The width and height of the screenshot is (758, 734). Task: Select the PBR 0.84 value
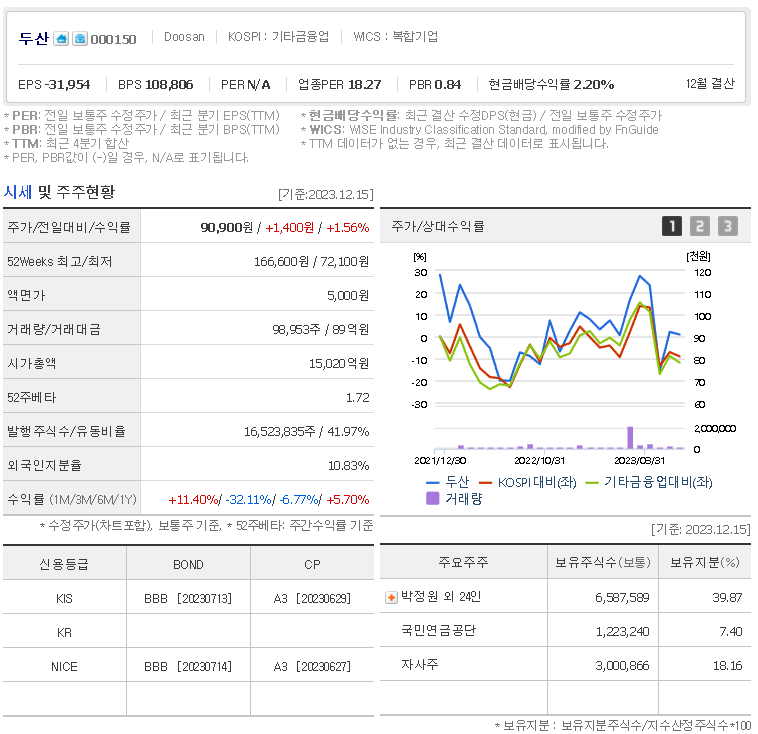(435, 85)
